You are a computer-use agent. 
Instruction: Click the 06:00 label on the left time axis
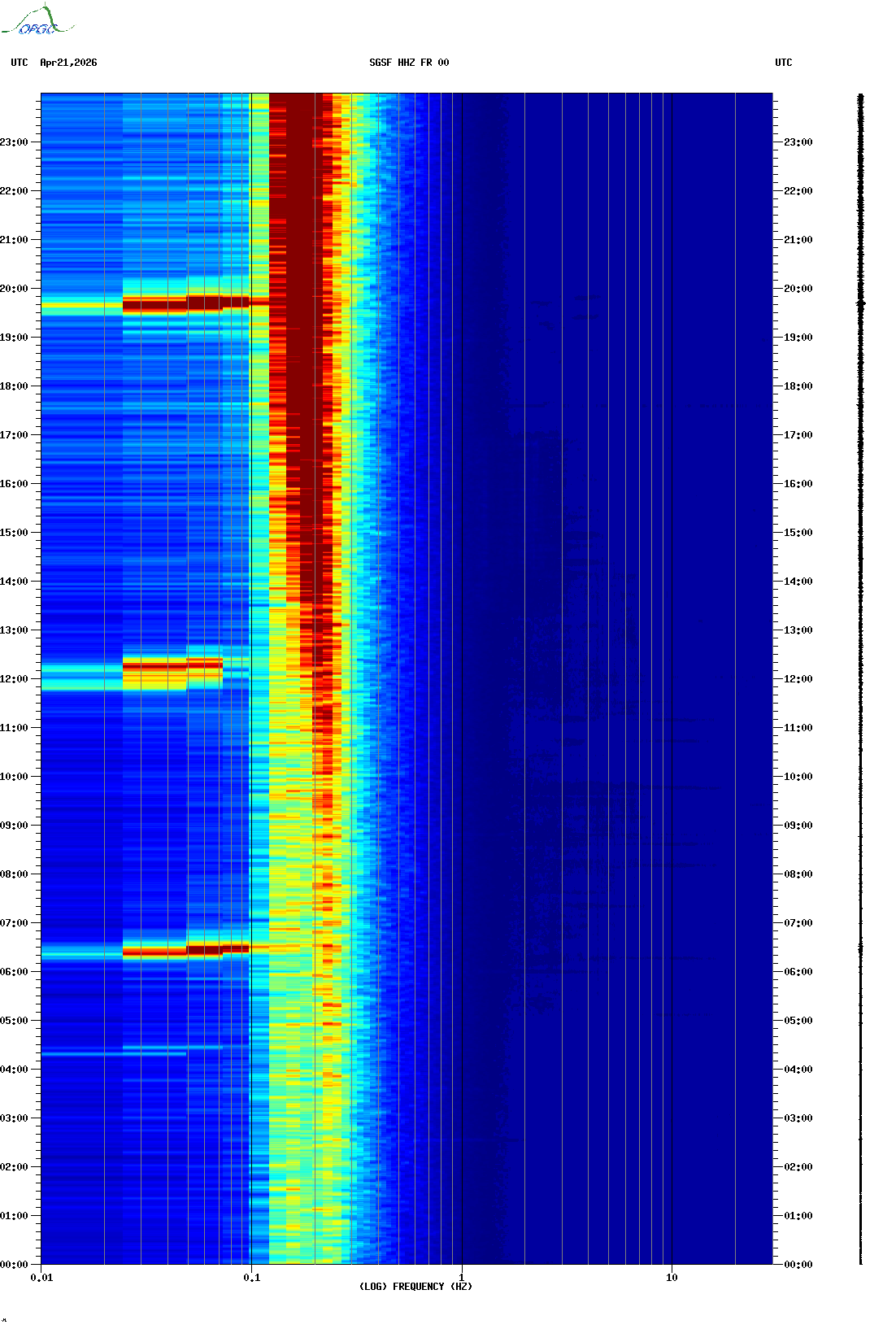pos(14,972)
